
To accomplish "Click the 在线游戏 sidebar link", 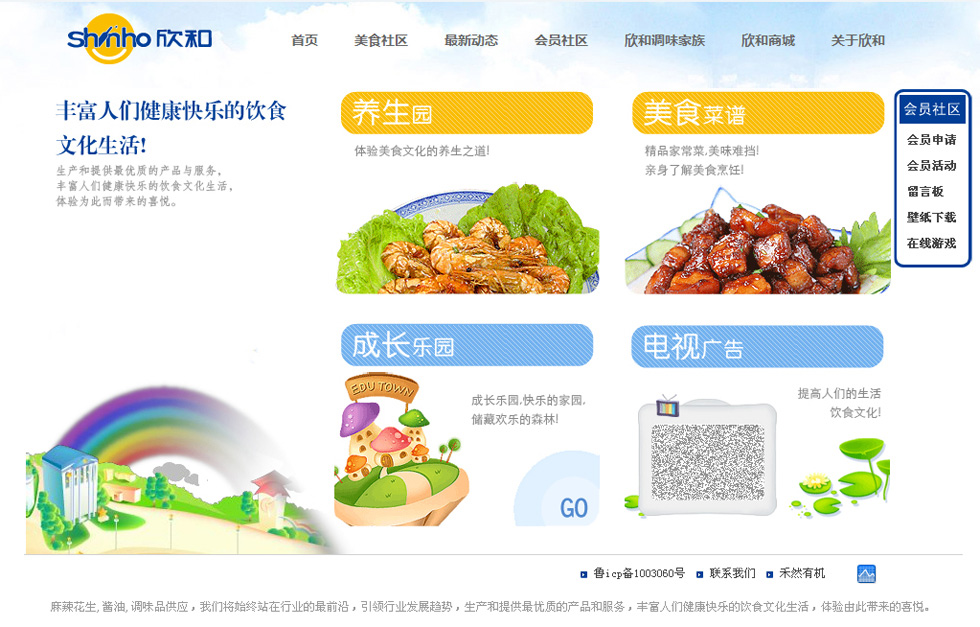I will pyautogui.click(x=931, y=243).
